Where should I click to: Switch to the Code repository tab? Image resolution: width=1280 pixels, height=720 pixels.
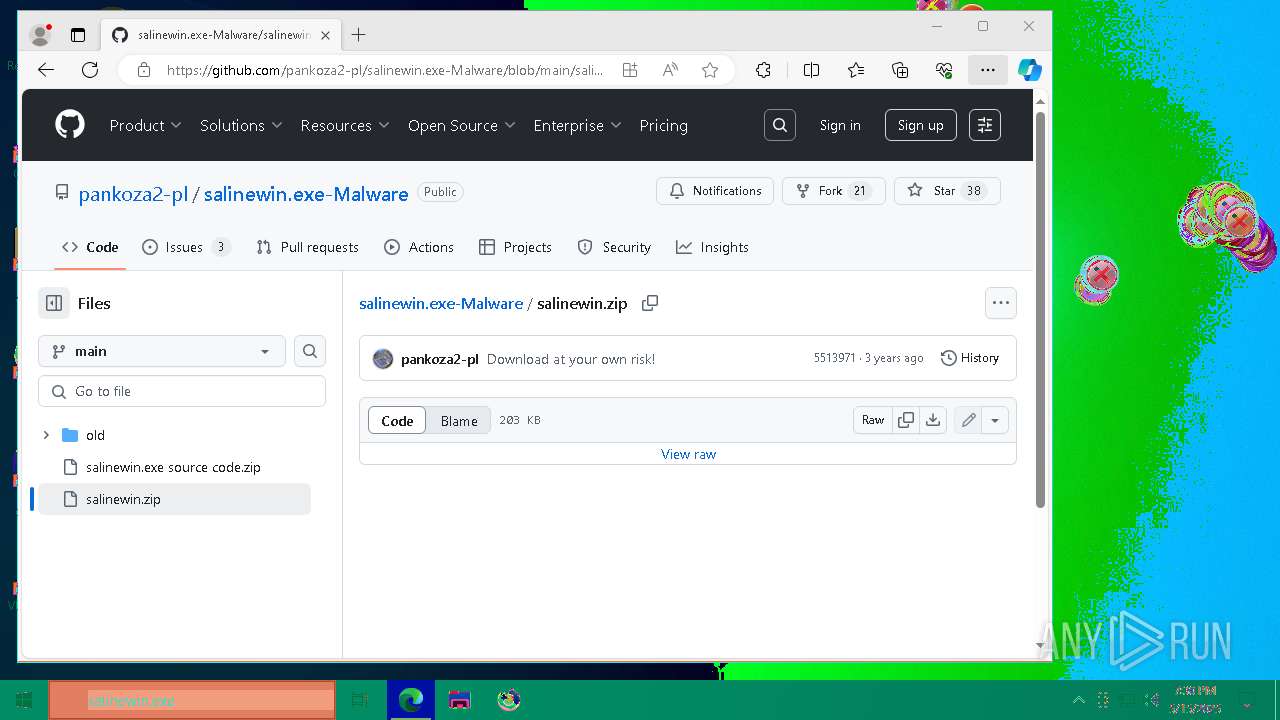90,247
